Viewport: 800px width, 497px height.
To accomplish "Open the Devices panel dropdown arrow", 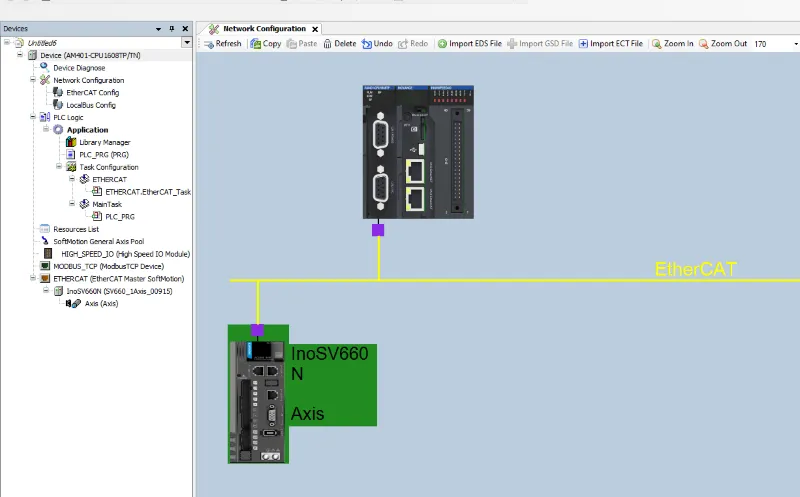I will click(x=158, y=29).
